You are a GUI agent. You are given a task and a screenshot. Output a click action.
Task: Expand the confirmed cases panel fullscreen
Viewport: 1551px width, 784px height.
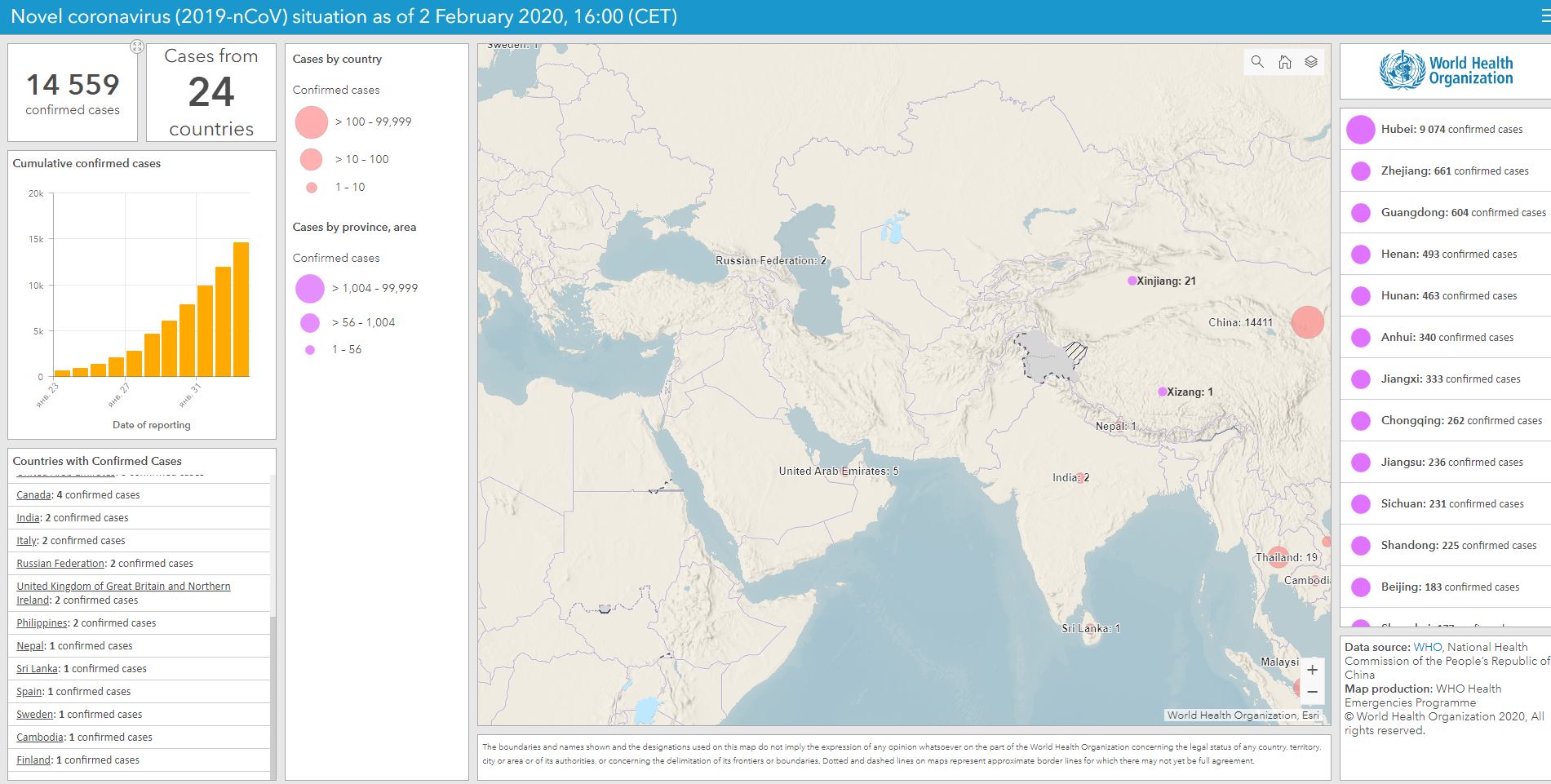(x=137, y=47)
